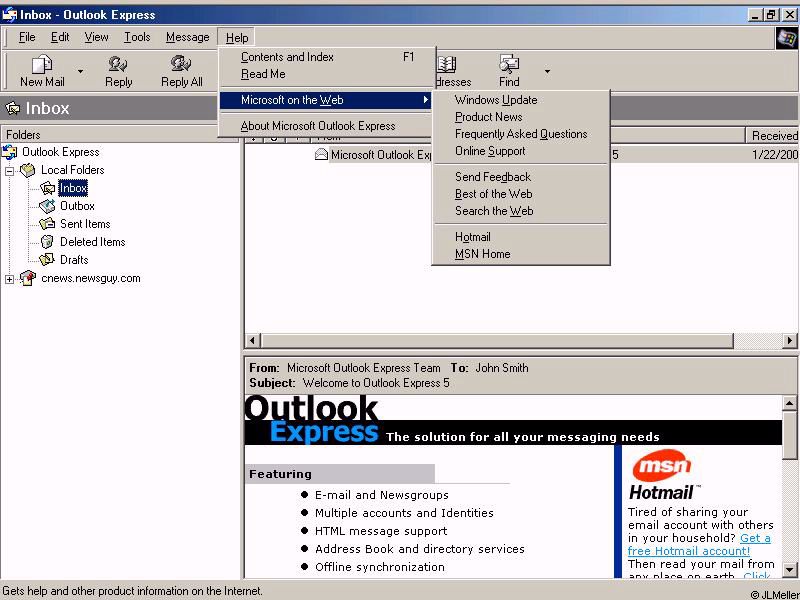
Task: Select the Deleted Items folder icon
Action: (47, 242)
